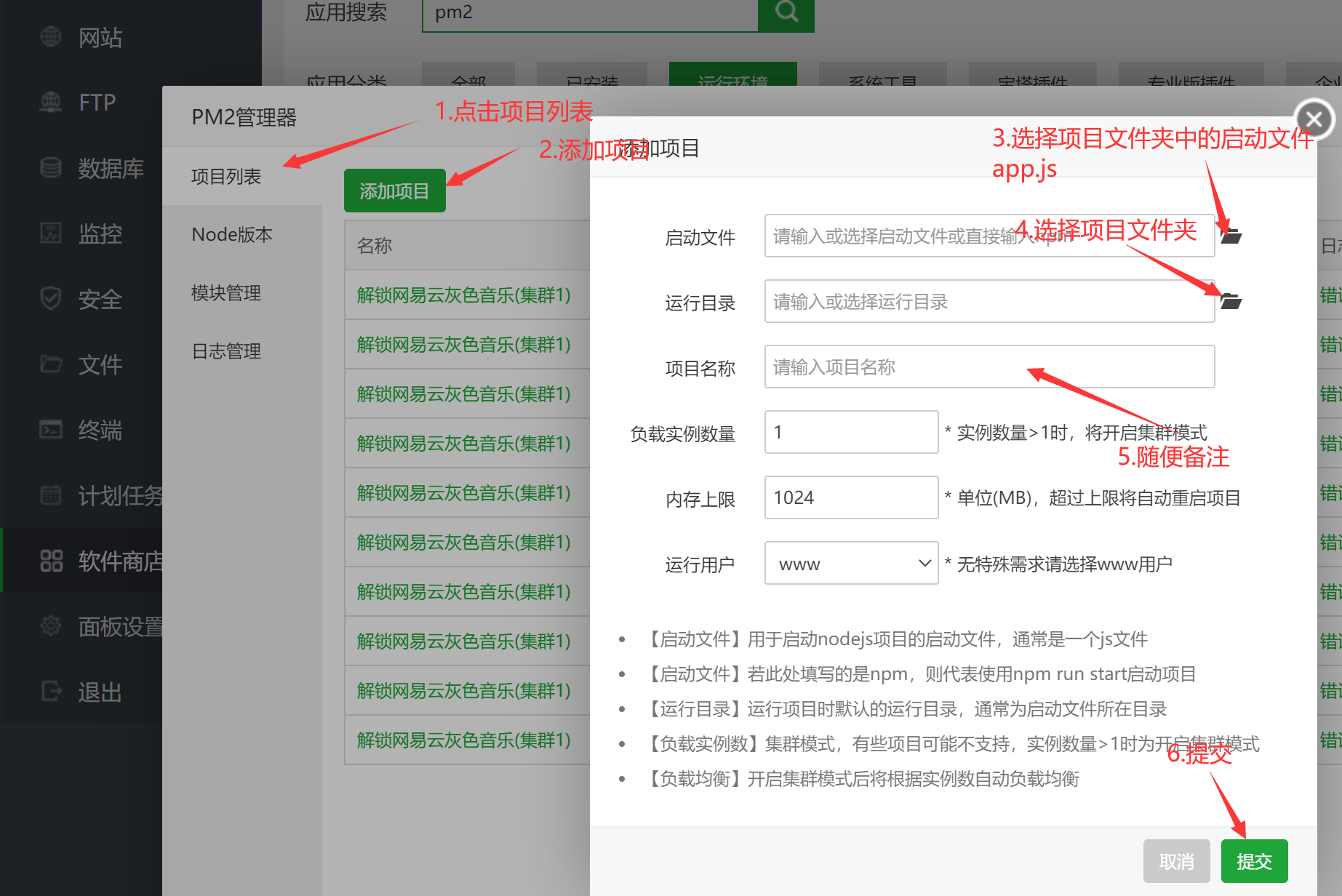Click the 网站 globe icon in sidebar
The height and width of the screenshot is (896, 1342).
click(51, 36)
